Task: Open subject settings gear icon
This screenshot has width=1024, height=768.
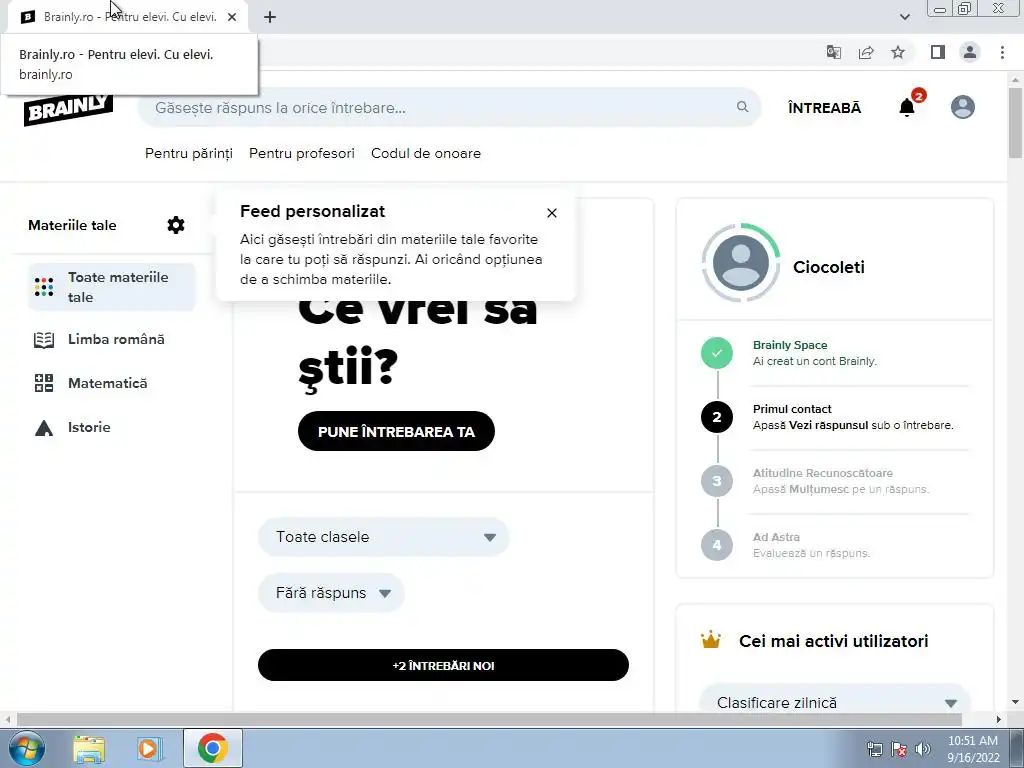Action: 176,225
